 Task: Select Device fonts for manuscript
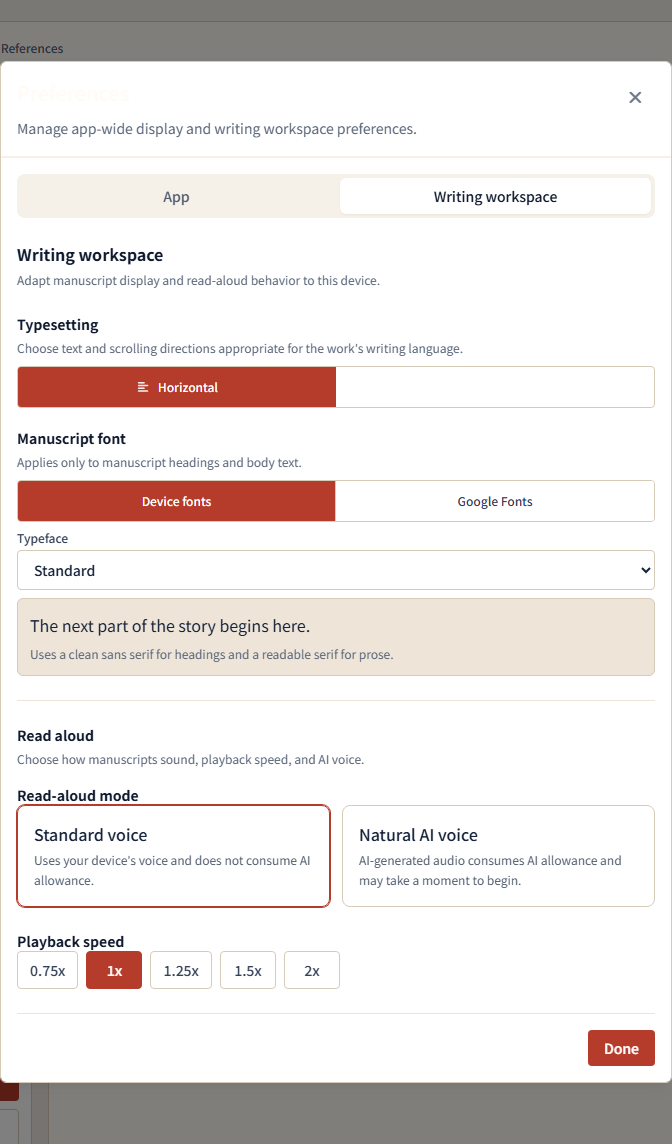click(x=177, y=501)
